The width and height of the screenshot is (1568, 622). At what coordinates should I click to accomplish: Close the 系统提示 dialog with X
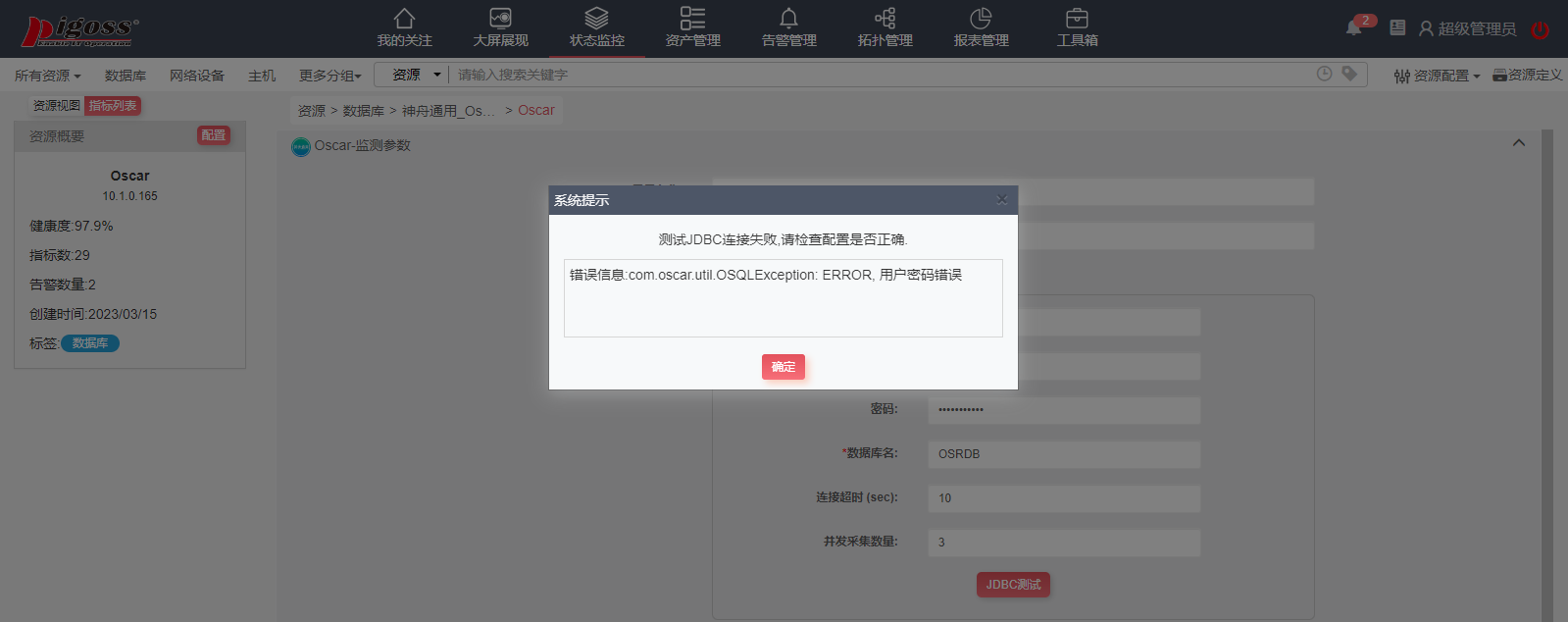1001,200
